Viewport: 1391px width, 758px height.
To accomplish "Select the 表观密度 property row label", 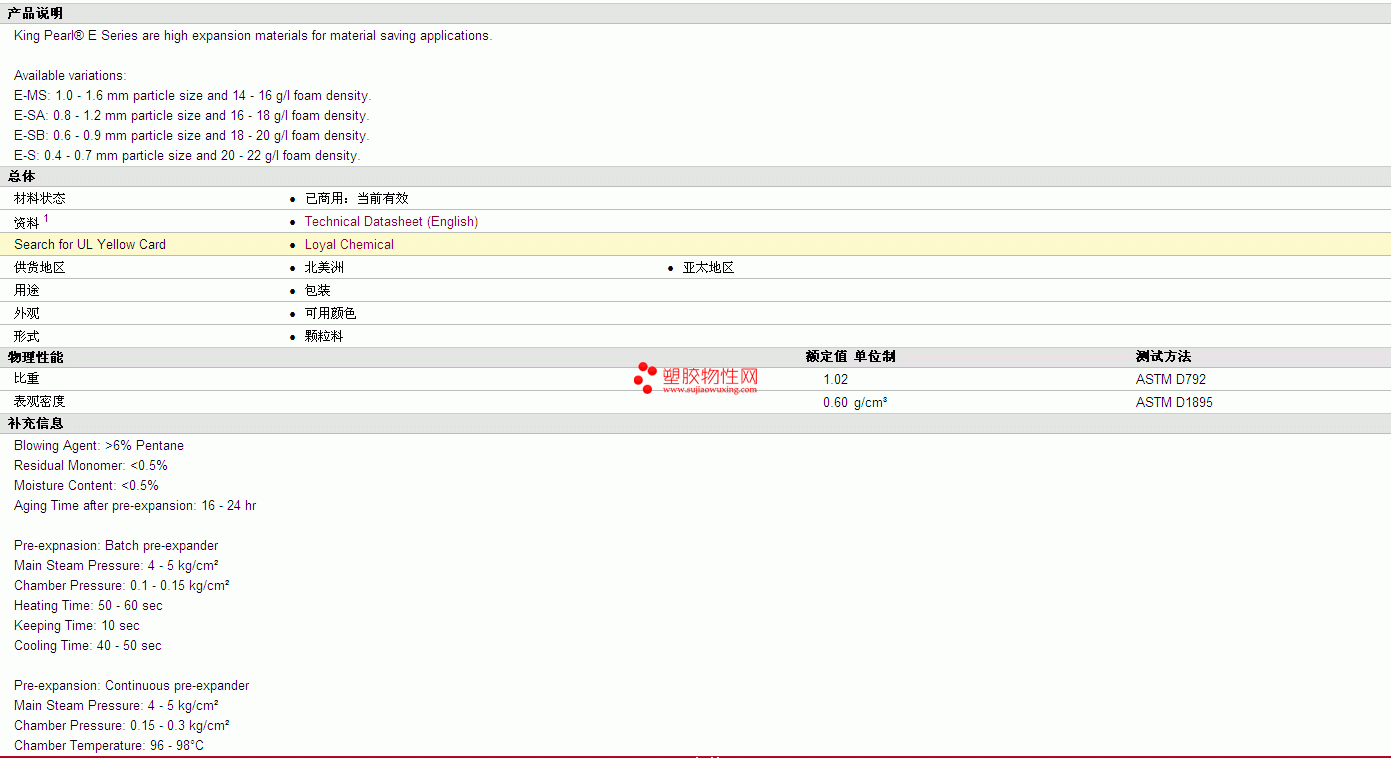I will pos(40,402).
